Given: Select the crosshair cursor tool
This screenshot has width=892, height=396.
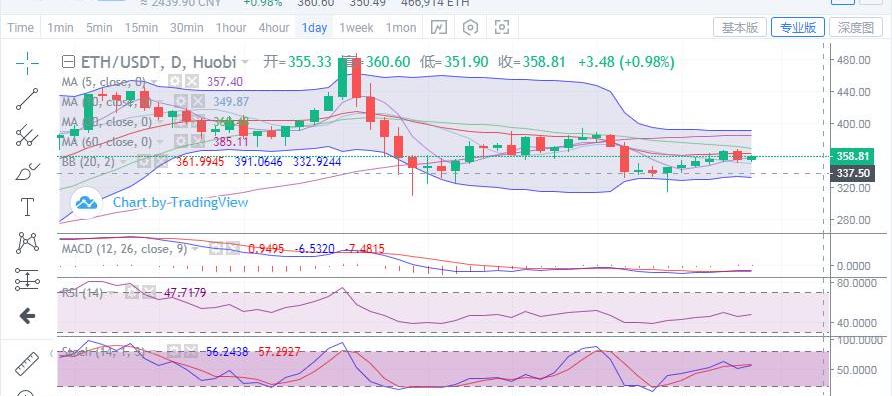Looking at the screenshot, I should pos(27,63).
